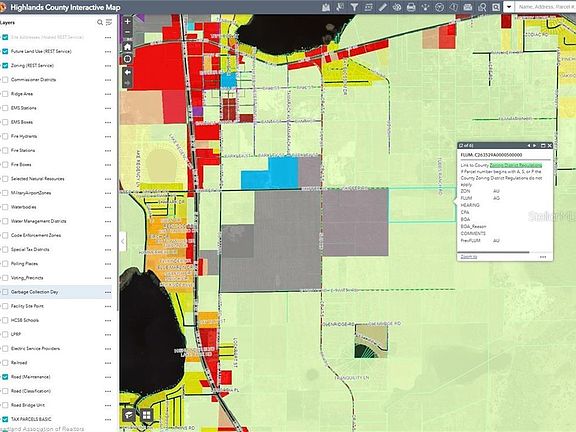576x432 pixels.
Task: Open search source dropdown arrow
Action: [x=509, y=7]
